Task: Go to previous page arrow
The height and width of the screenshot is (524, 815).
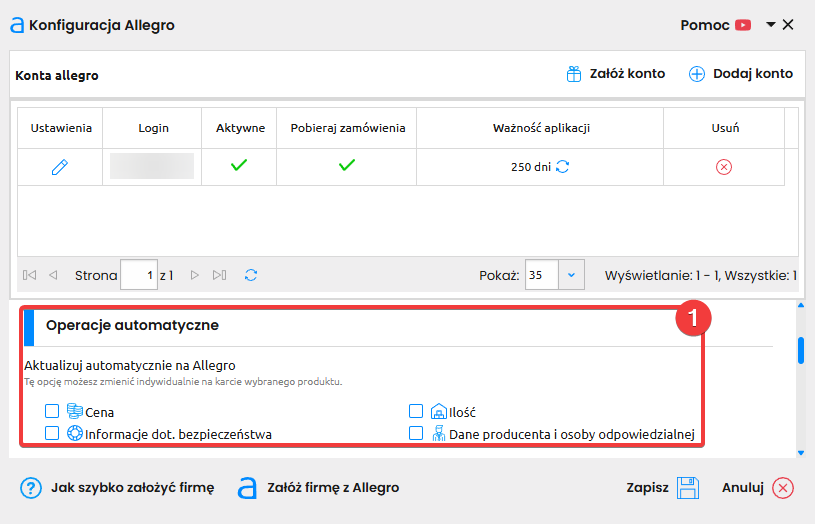Action: tap(53, 275)
